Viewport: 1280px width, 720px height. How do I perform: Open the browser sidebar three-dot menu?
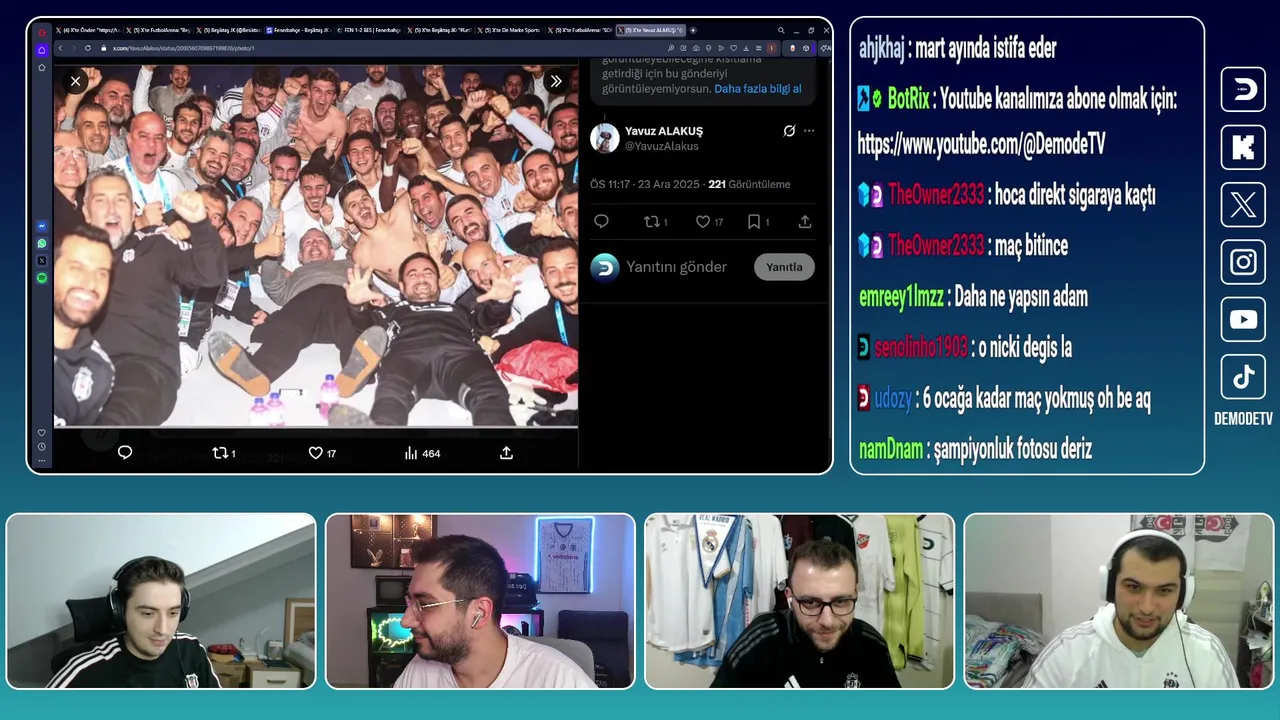[x=42, y=461]
